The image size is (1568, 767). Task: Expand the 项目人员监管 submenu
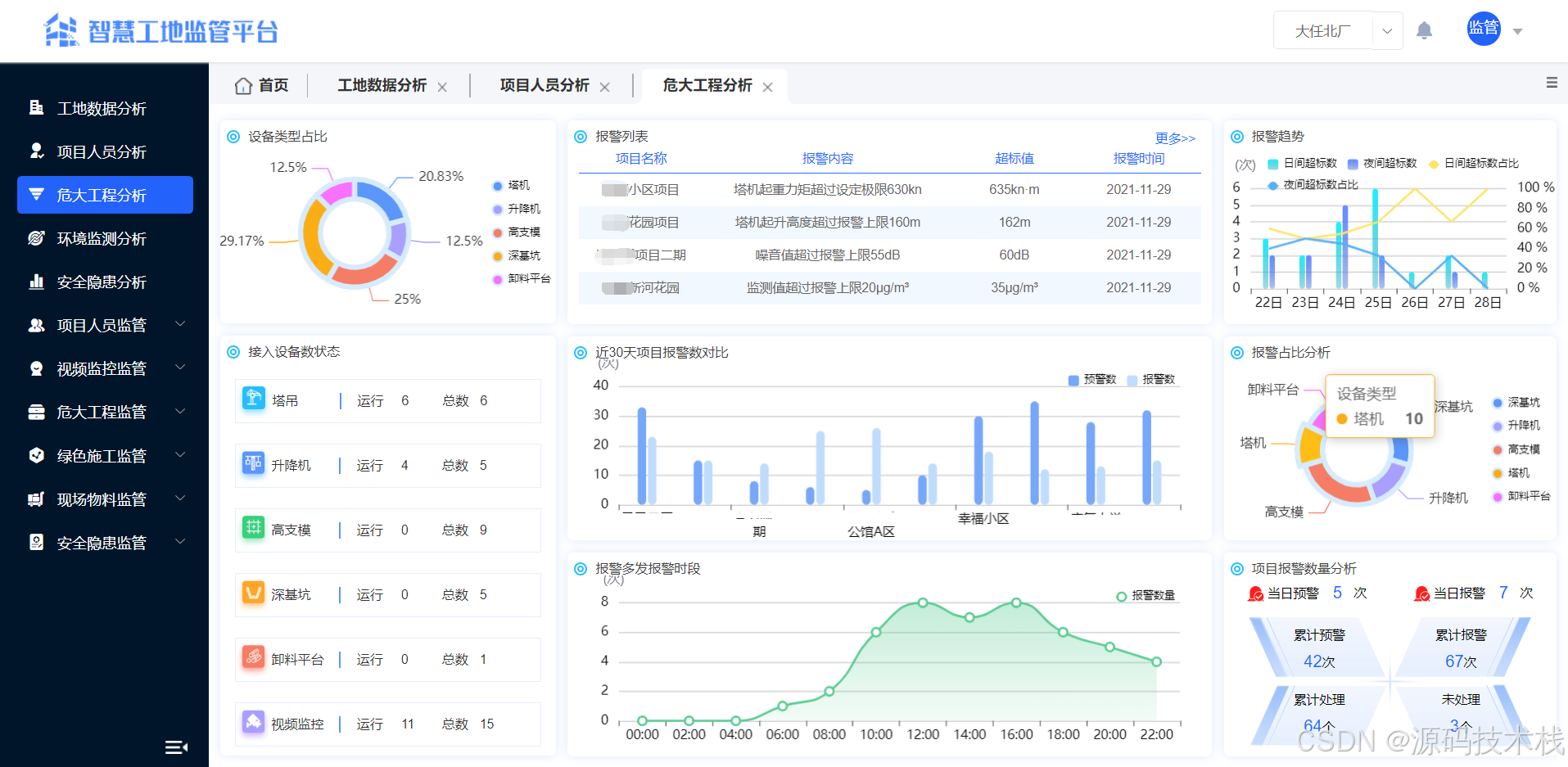[x=180, y=324]
